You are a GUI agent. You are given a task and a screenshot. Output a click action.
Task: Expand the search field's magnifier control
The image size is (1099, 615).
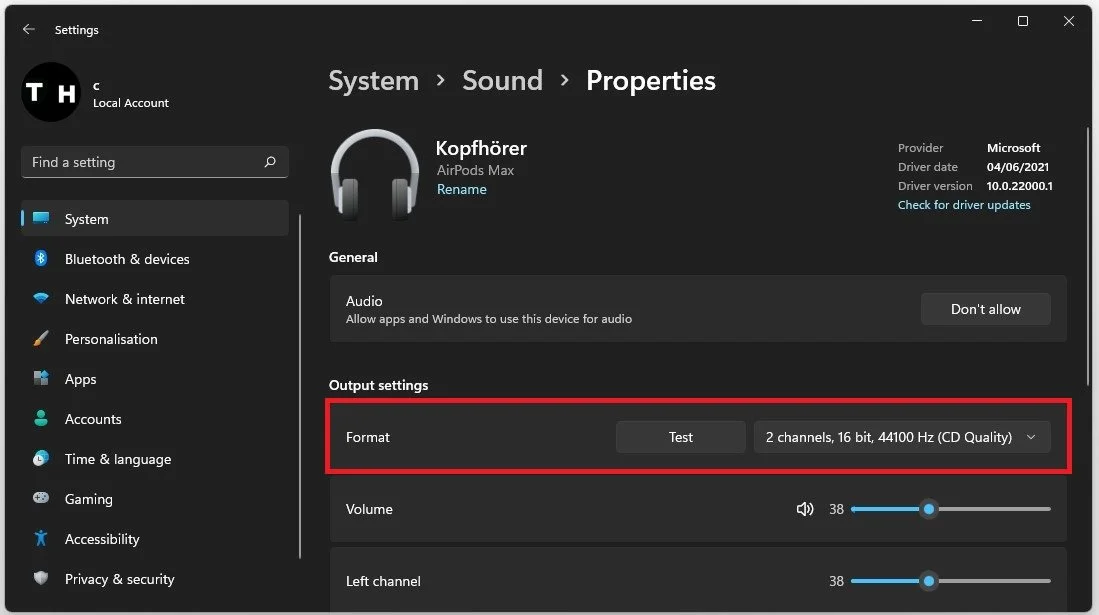tap(269, 161)
